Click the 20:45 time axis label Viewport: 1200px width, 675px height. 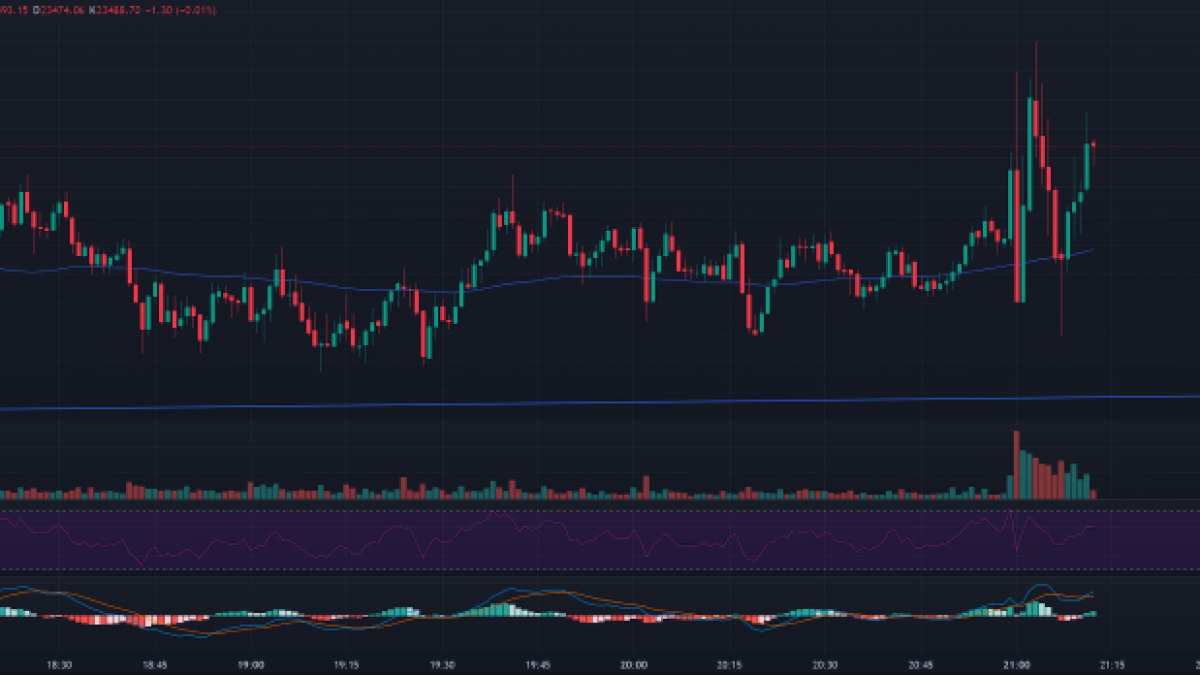click(x=921, y=664)
